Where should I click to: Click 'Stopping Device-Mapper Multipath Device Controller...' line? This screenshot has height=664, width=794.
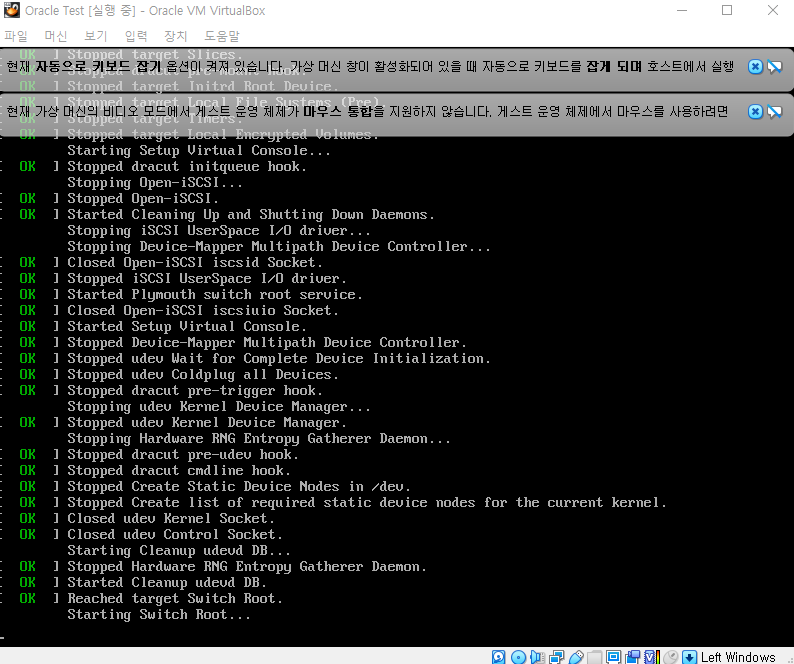point(279,247)
